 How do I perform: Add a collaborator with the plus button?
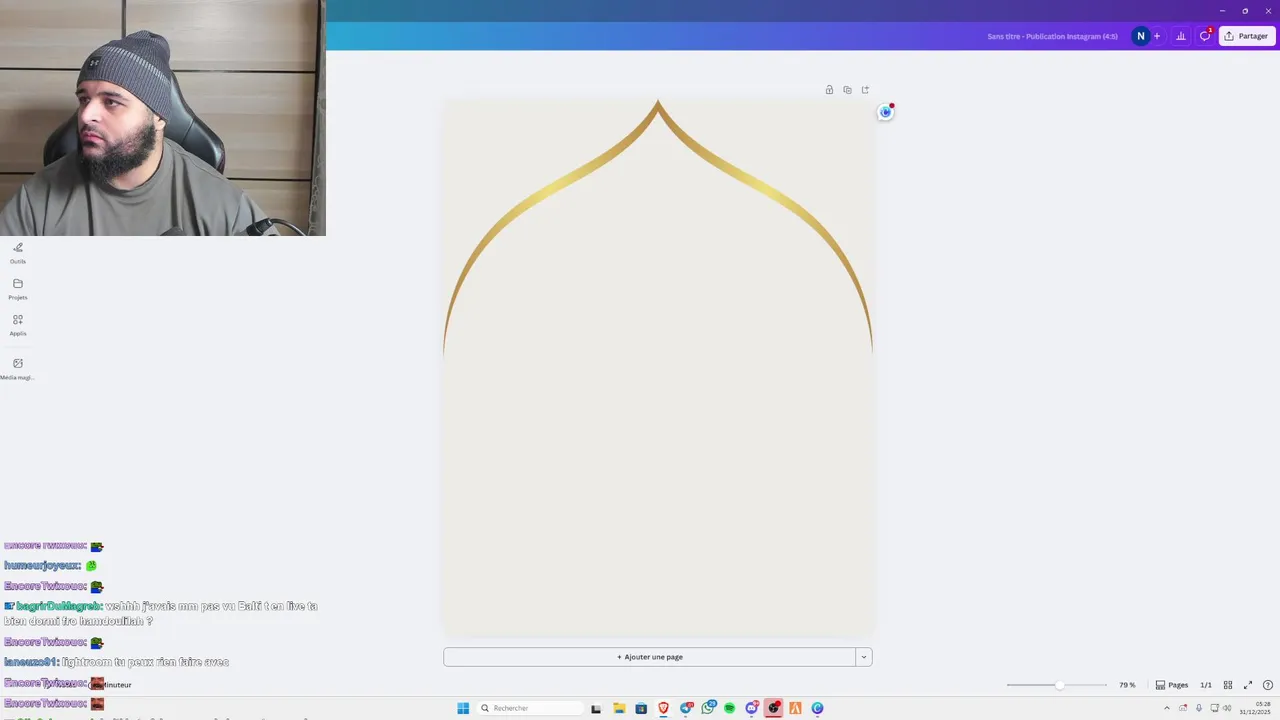(x=1157, y=36)
